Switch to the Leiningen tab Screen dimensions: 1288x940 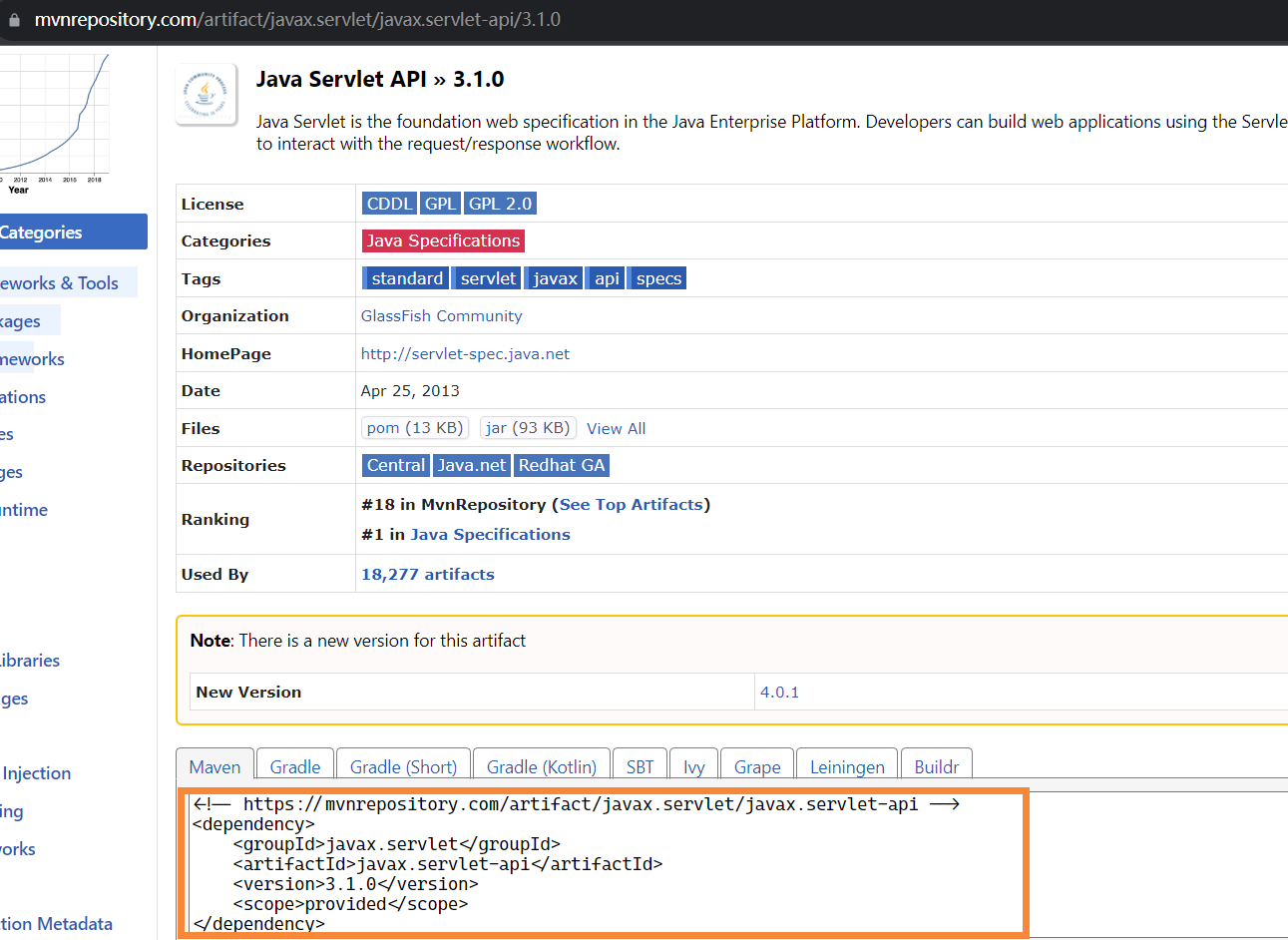(847, 766)
